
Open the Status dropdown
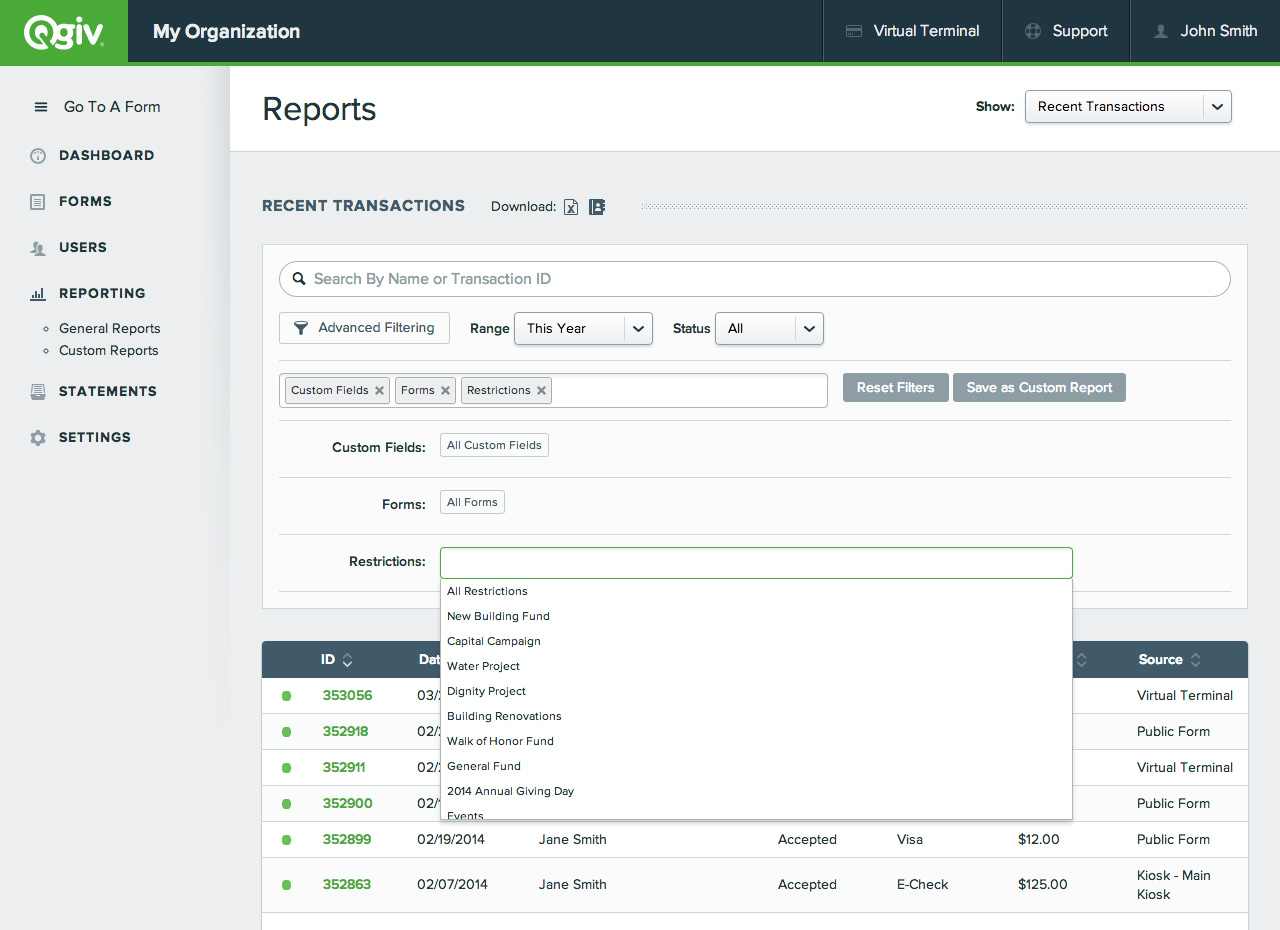pos(769,328)
